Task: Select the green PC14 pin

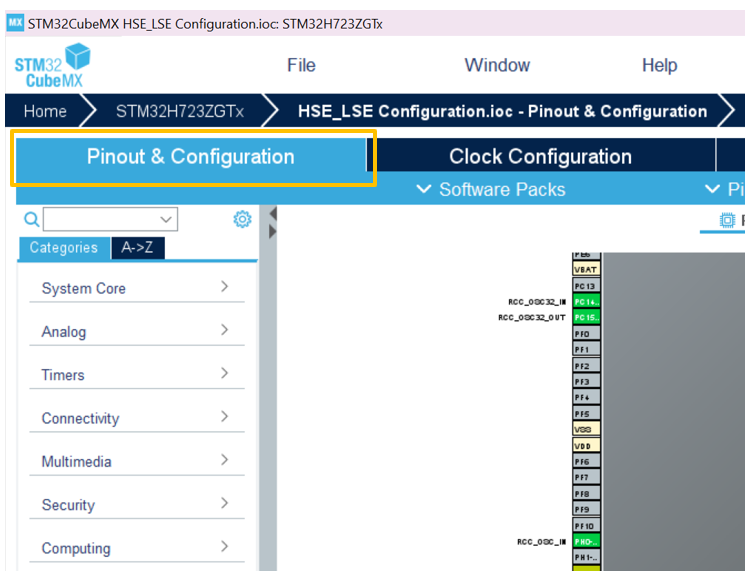Action: (586, 302)
